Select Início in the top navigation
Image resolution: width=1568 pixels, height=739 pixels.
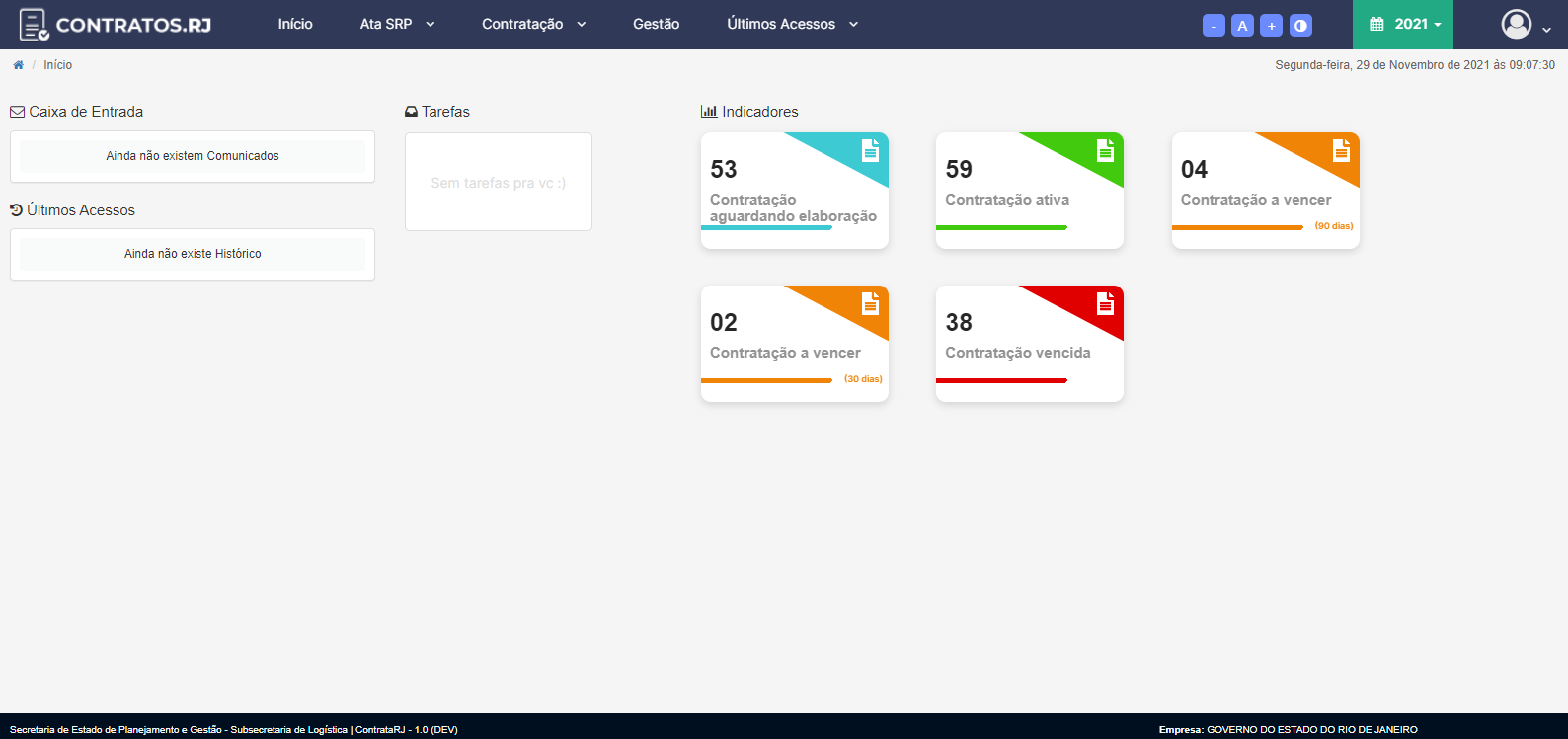[x=295, y=24]
